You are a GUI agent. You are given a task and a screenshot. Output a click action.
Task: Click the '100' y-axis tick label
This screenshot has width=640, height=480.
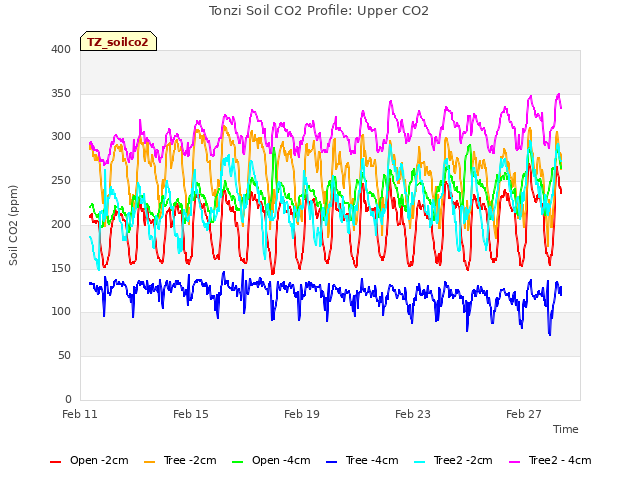tap(61, 311)
